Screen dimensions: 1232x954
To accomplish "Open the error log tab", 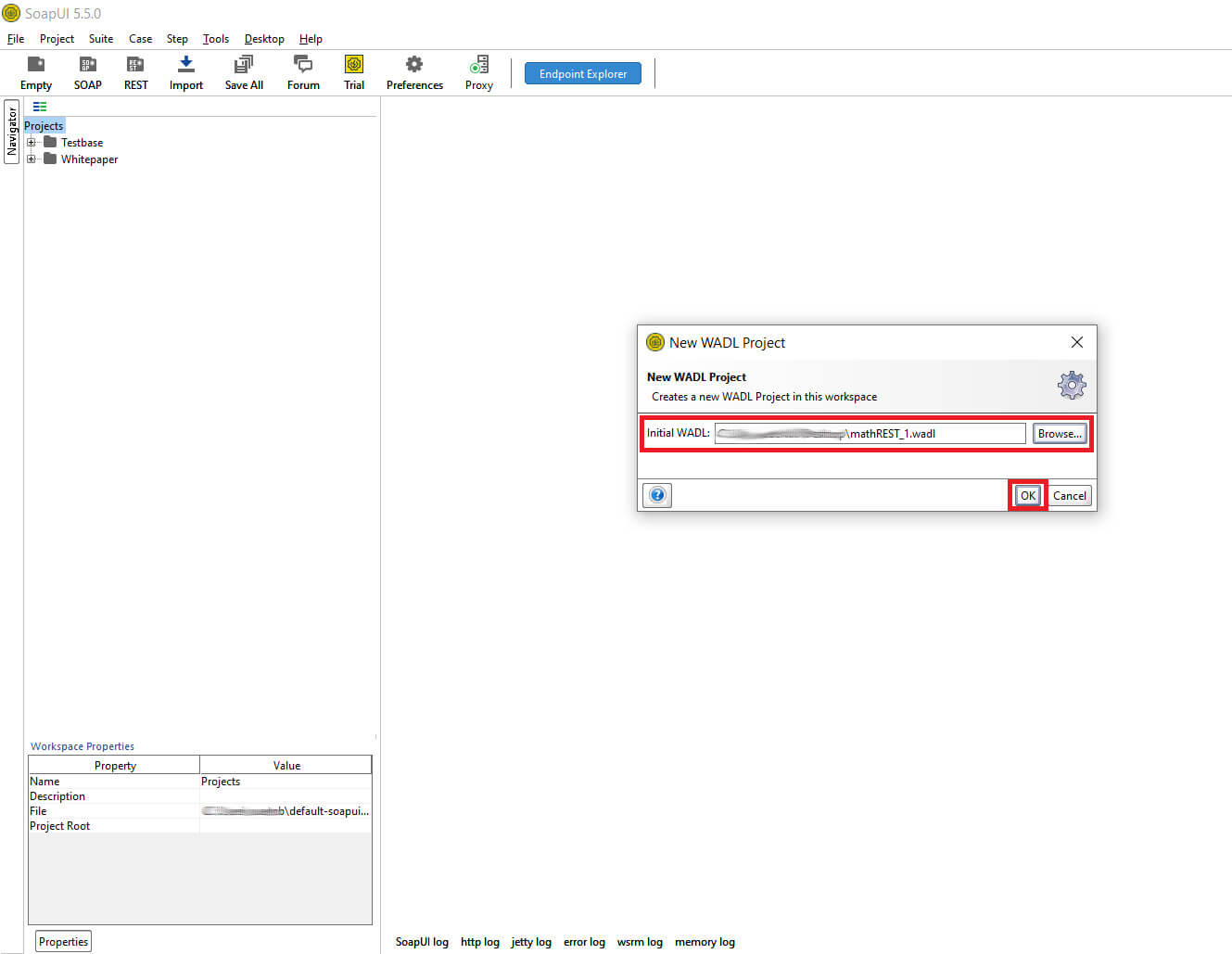I will pyautogui.click(x=584, y=941).
